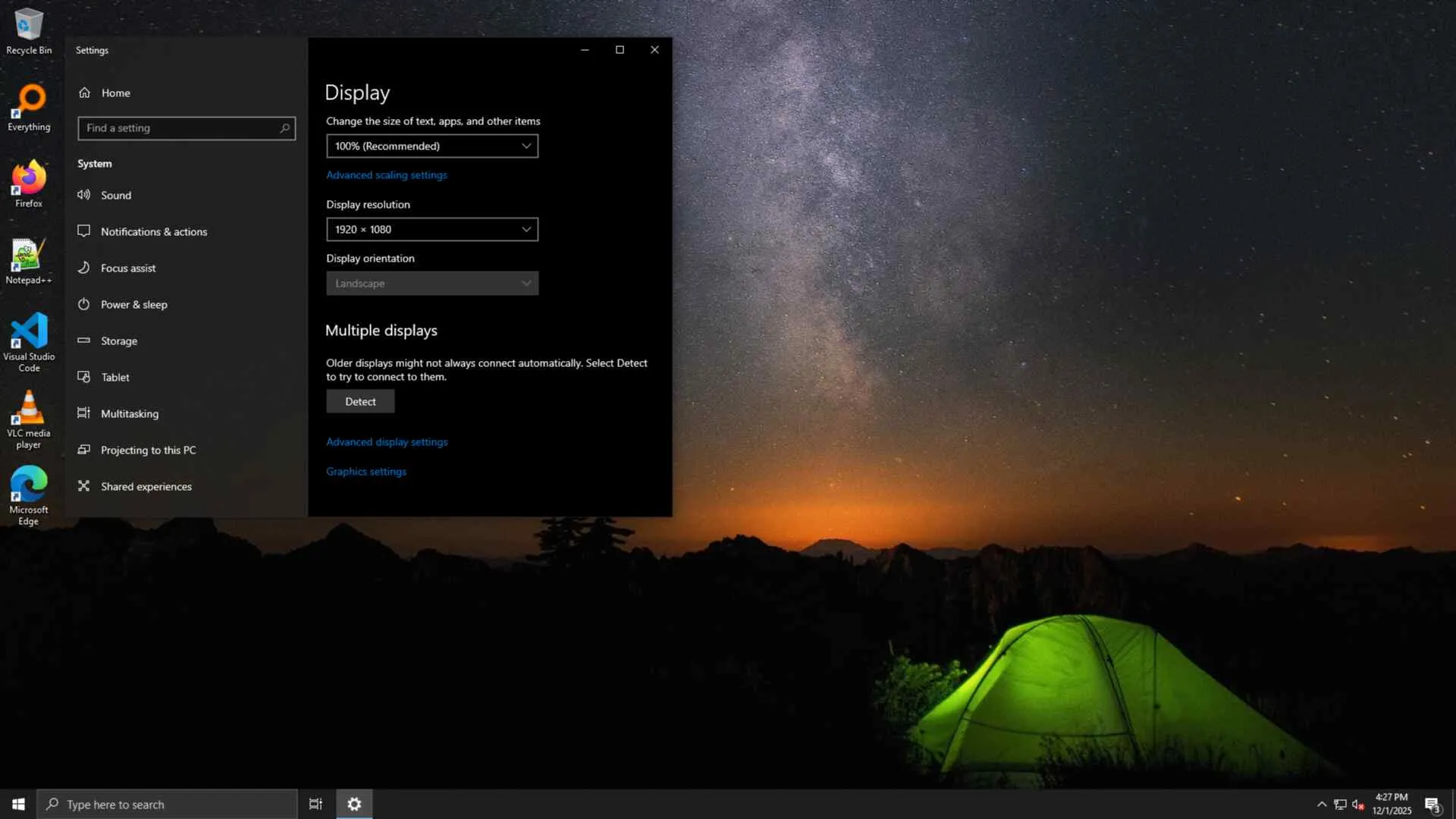This screenshot has width=1456, height=819.
Task: Open Storage settings
Action: [118, 340]
